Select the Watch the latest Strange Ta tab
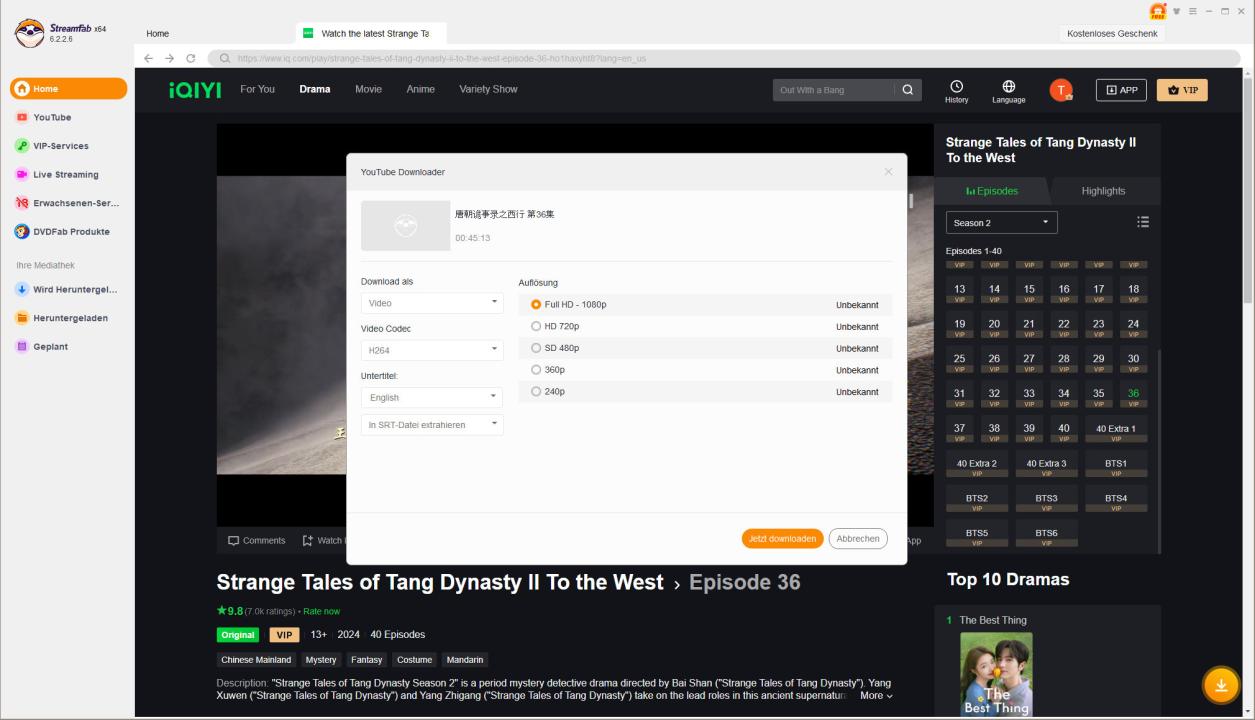Viewport: 1255px width, 720px height. (x=370, y=34)
